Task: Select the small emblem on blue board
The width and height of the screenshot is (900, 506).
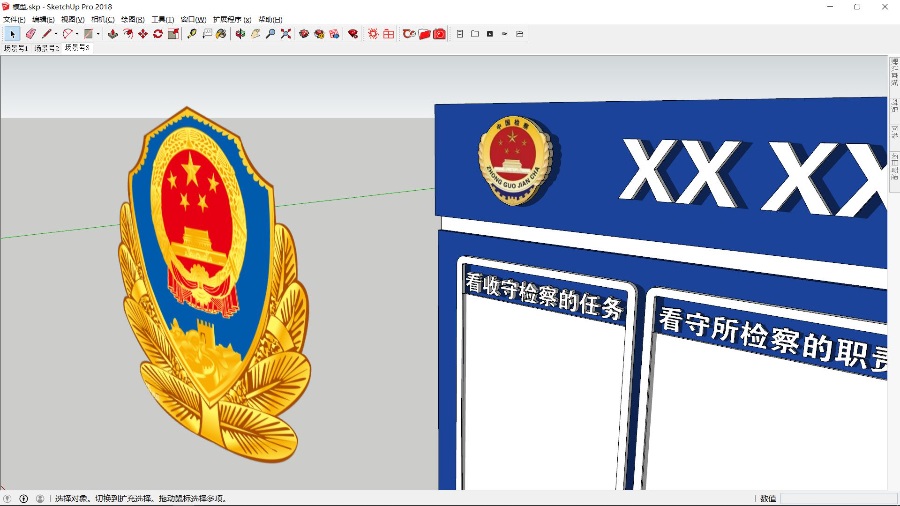Action: point(515,160)
